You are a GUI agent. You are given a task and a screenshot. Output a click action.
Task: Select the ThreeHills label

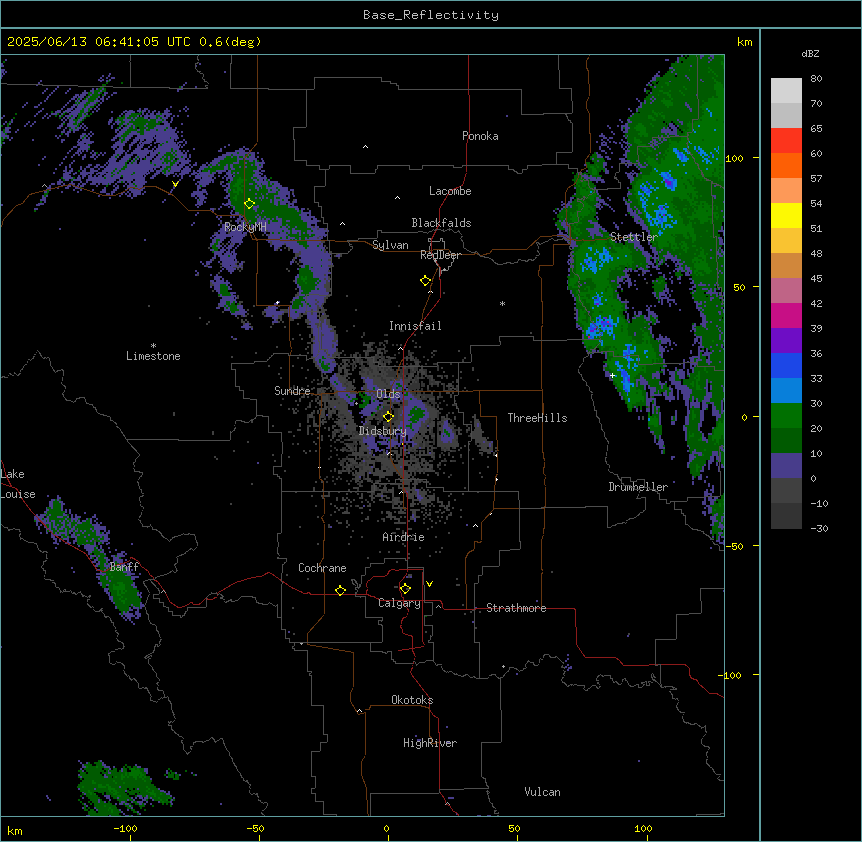[x=537, y=418]
